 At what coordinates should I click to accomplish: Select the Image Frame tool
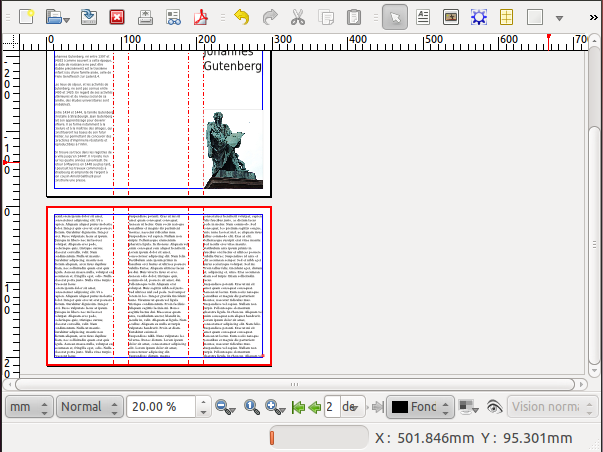pyautogui.click(x=451, y=17)
